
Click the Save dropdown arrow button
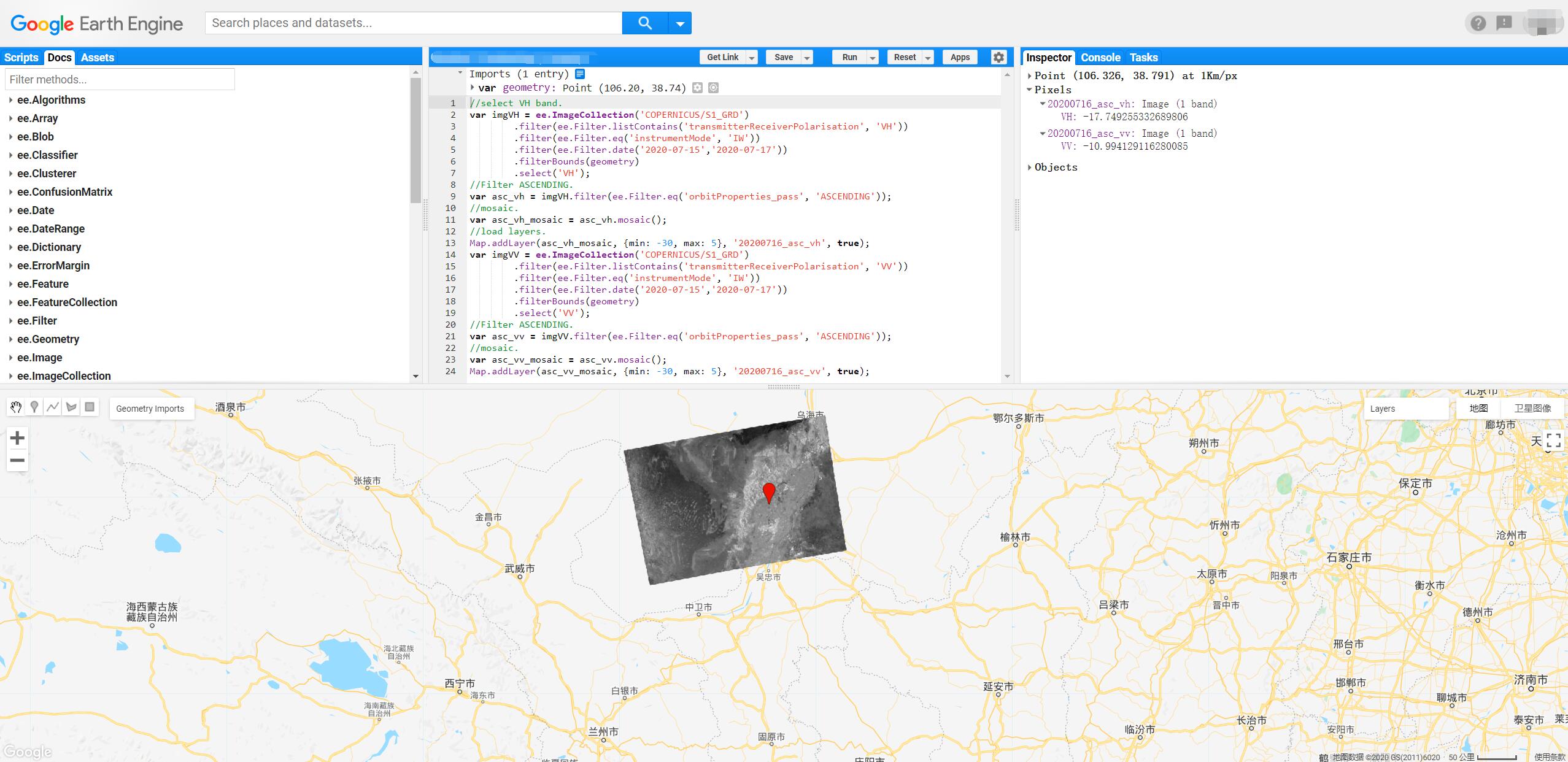806,57
